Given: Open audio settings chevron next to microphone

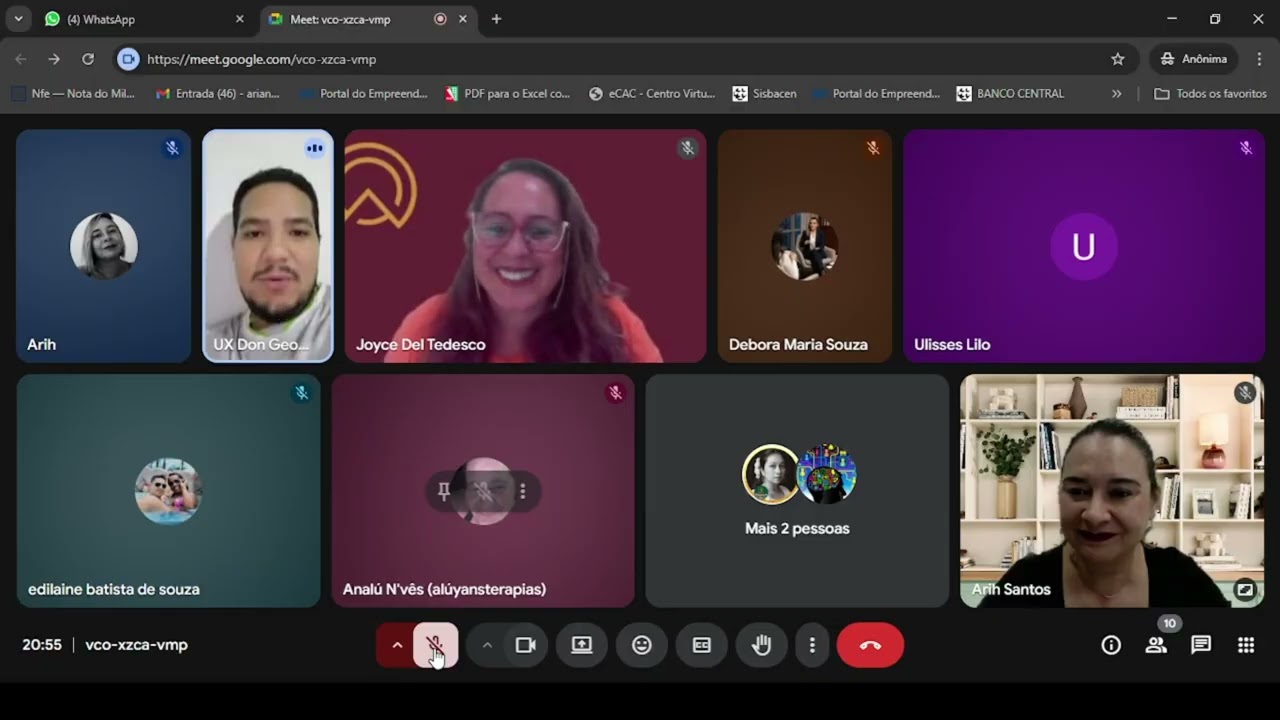Looking at the screenshot, I should (x=397, y=645).
